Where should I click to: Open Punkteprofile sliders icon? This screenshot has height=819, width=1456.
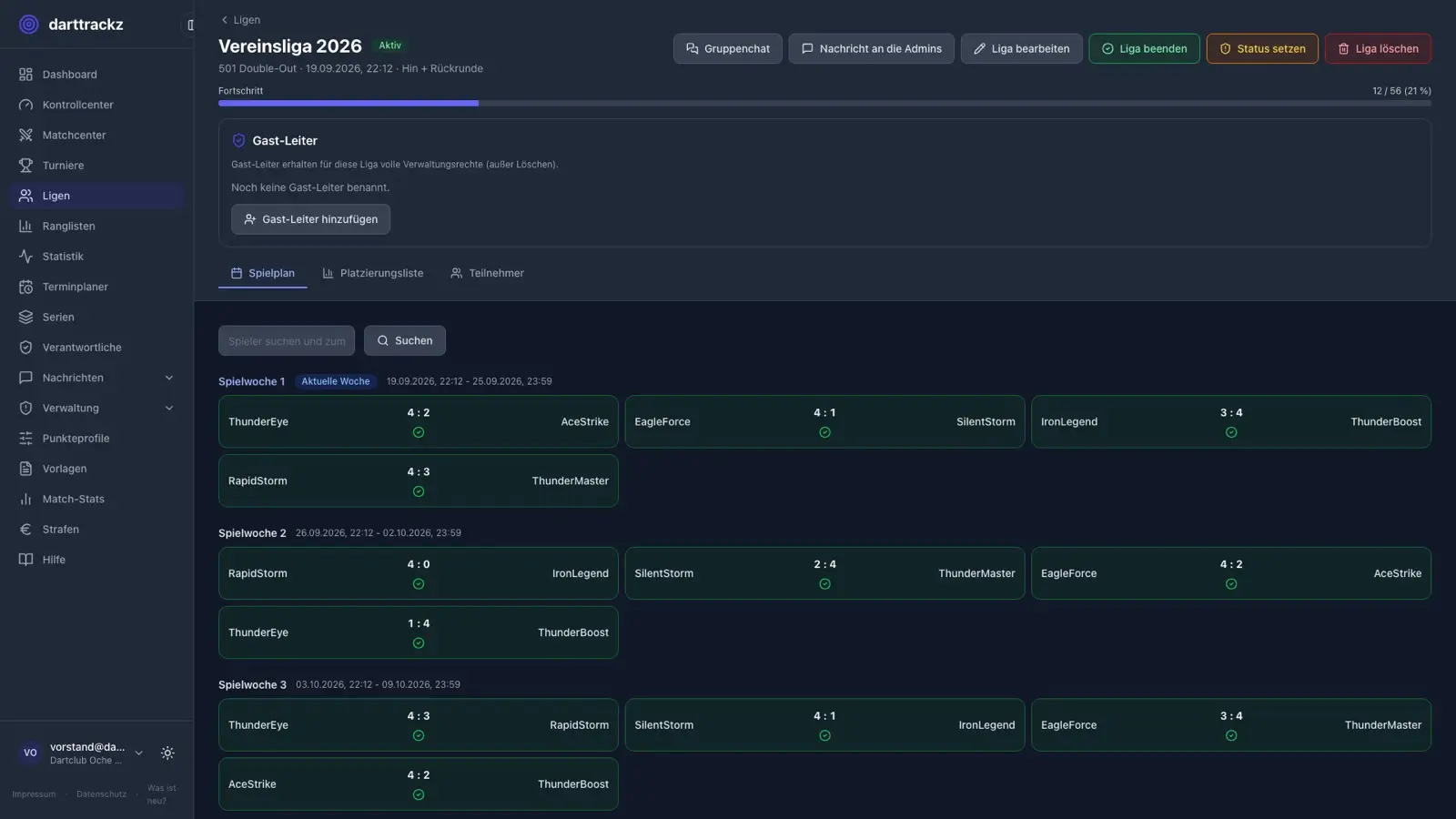tap(25, 439)
